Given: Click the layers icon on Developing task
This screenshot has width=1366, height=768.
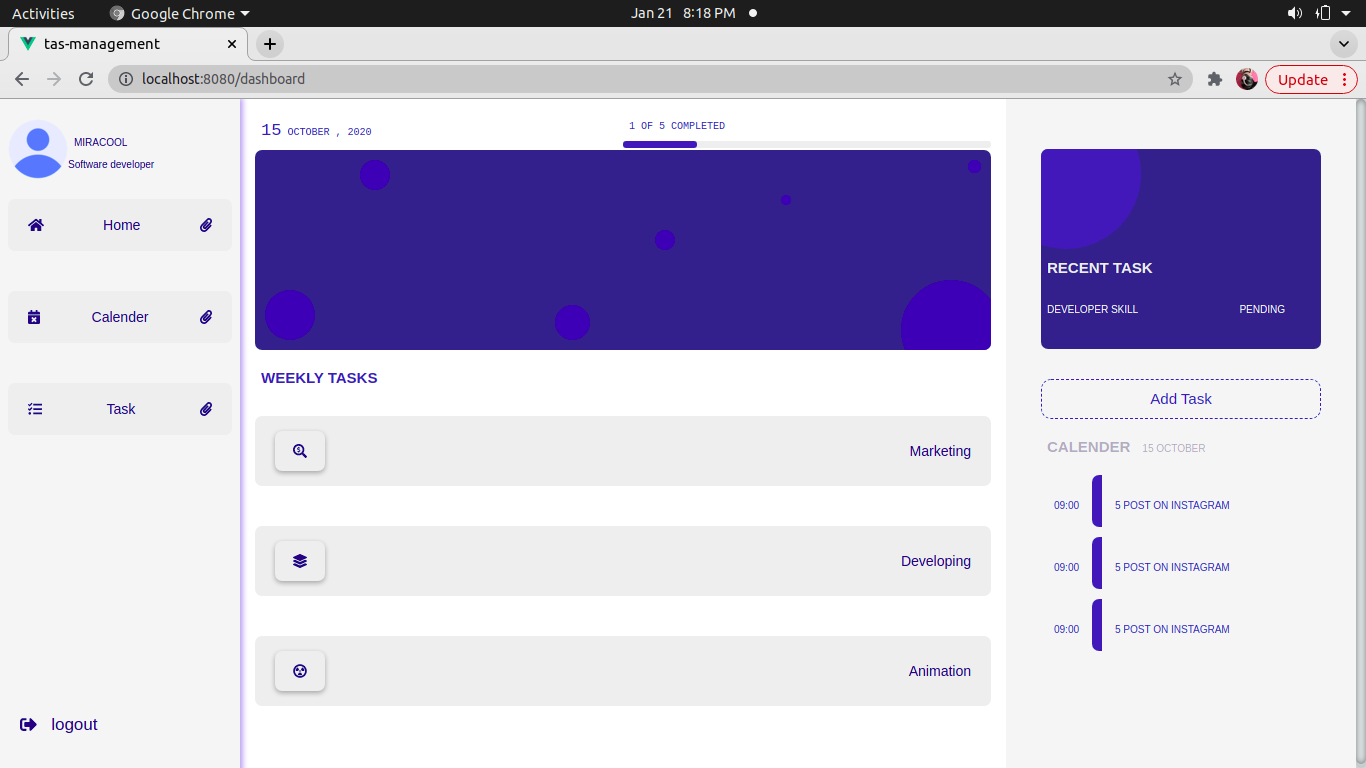Looking at the screenshot, I should click(300, 561).
